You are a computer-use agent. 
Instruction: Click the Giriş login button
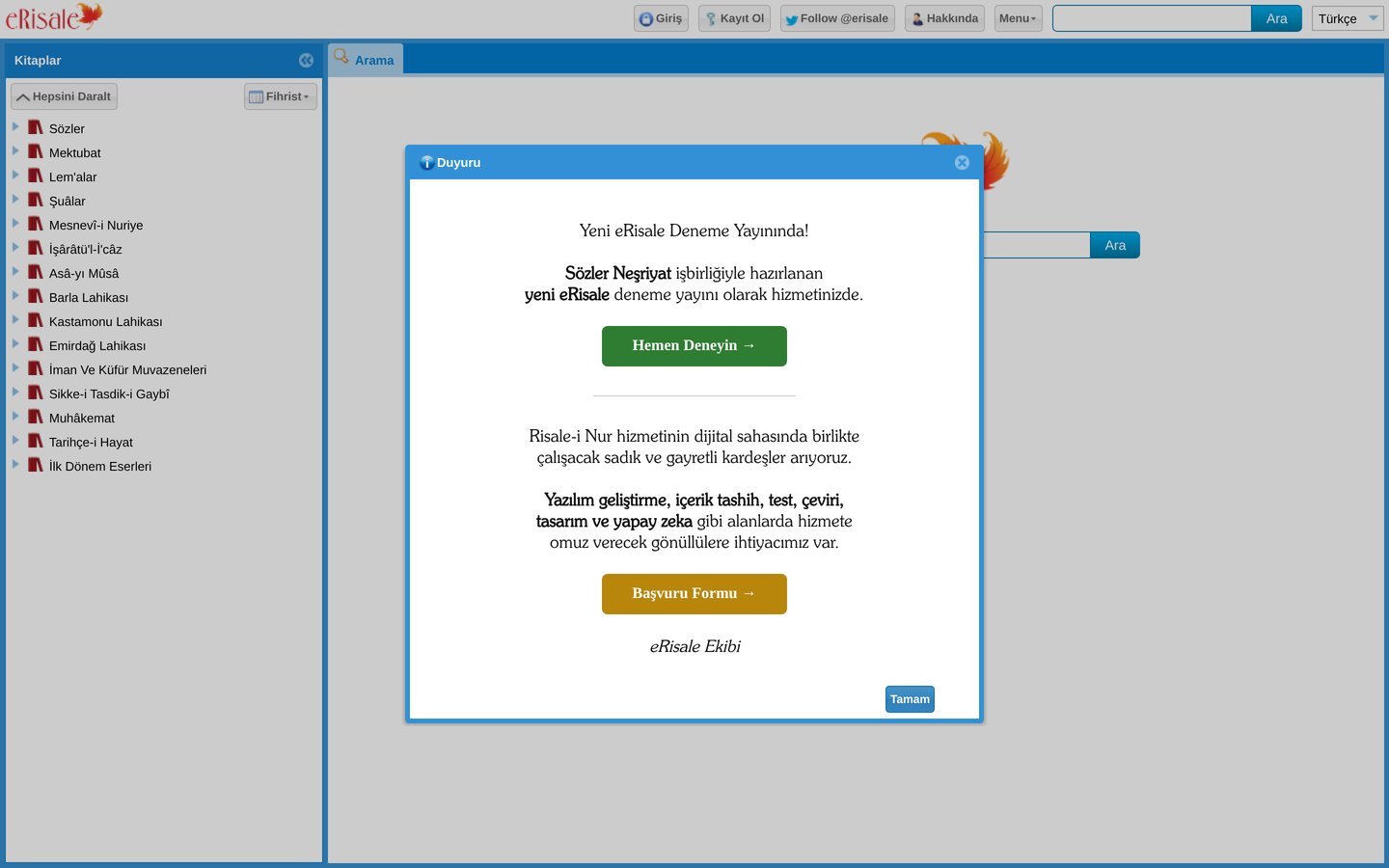click(661, 18)
